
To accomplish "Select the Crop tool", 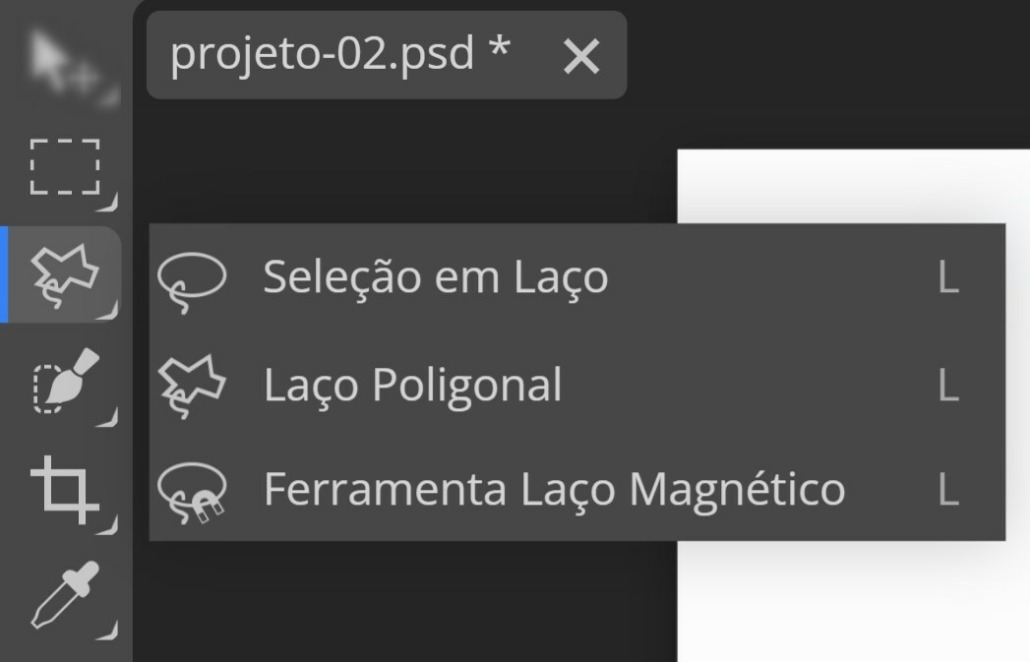I will tap(62, 490).
